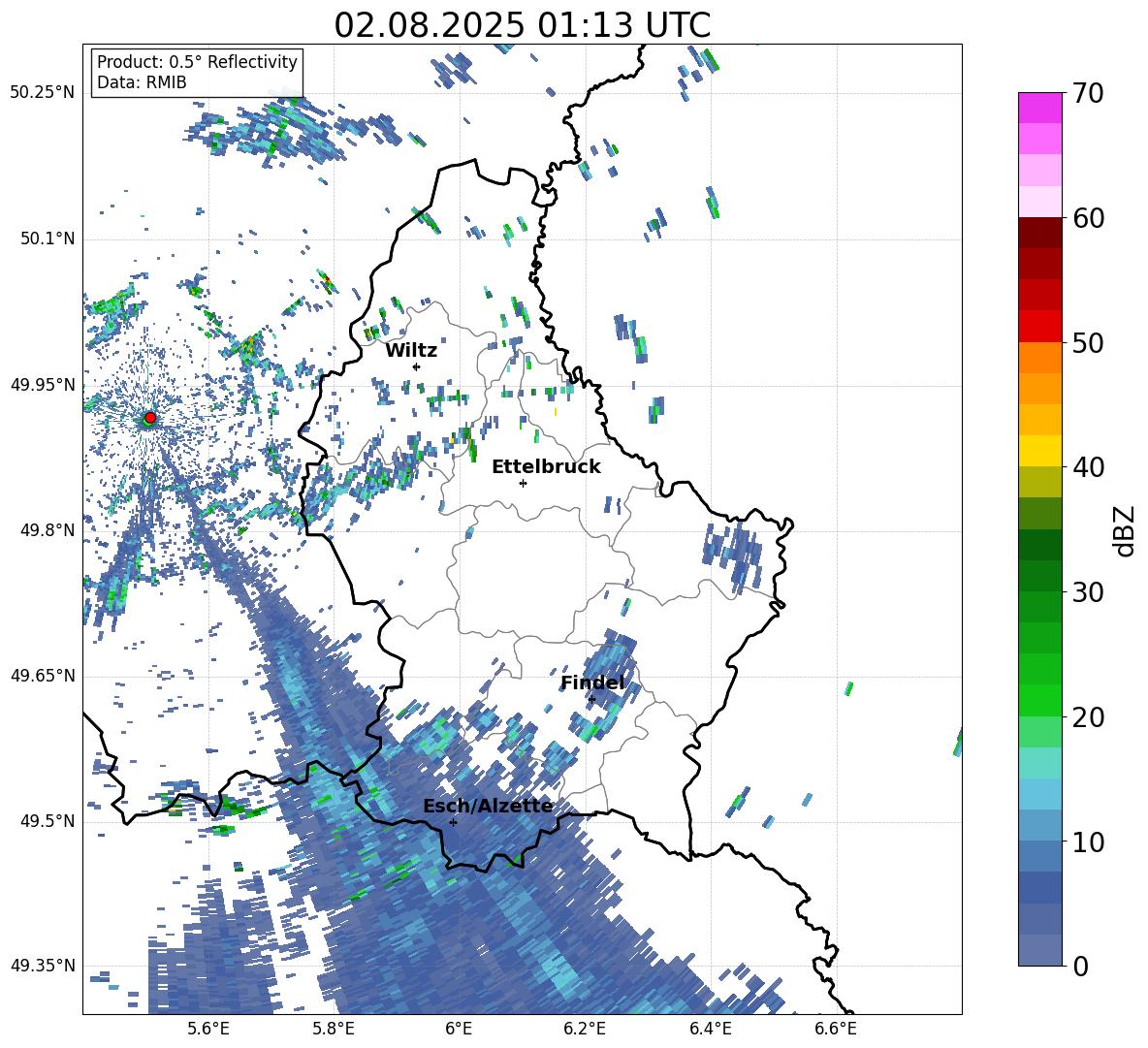Click the colorbar 20 tick label
This screenshot has height=1048, width=1148.
tap(1088, 716)
